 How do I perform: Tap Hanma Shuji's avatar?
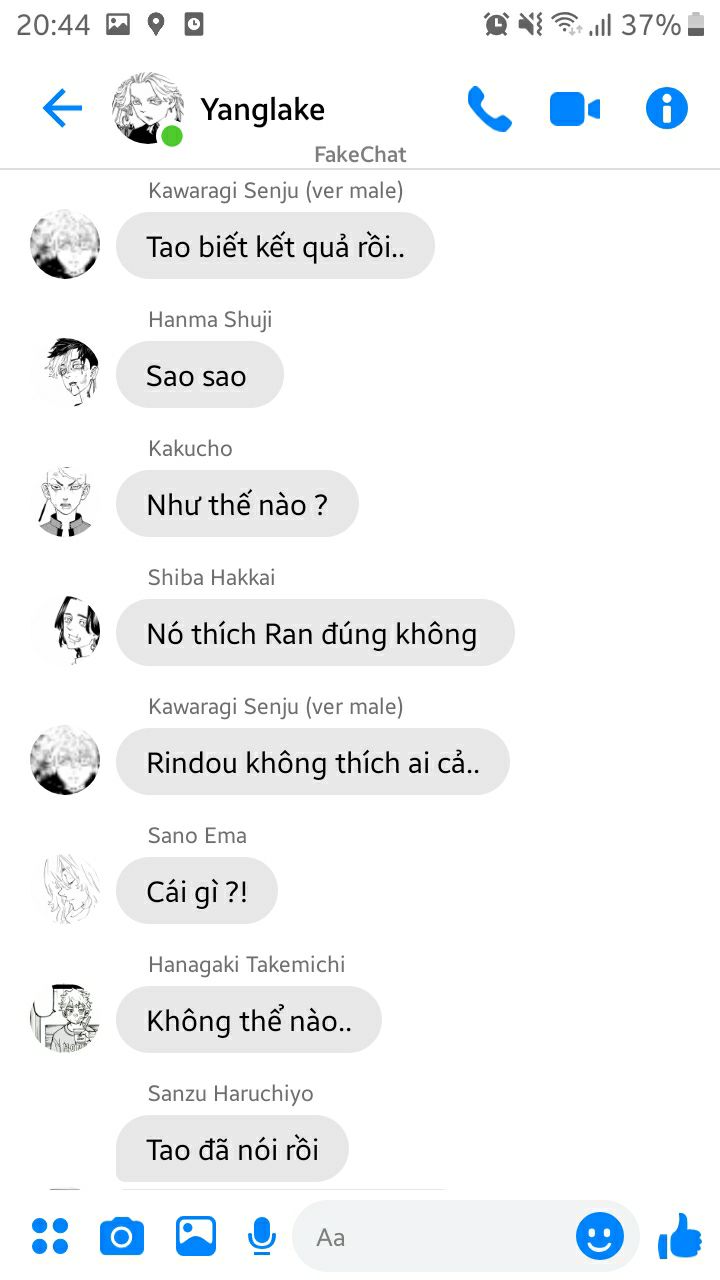[65, 374]
